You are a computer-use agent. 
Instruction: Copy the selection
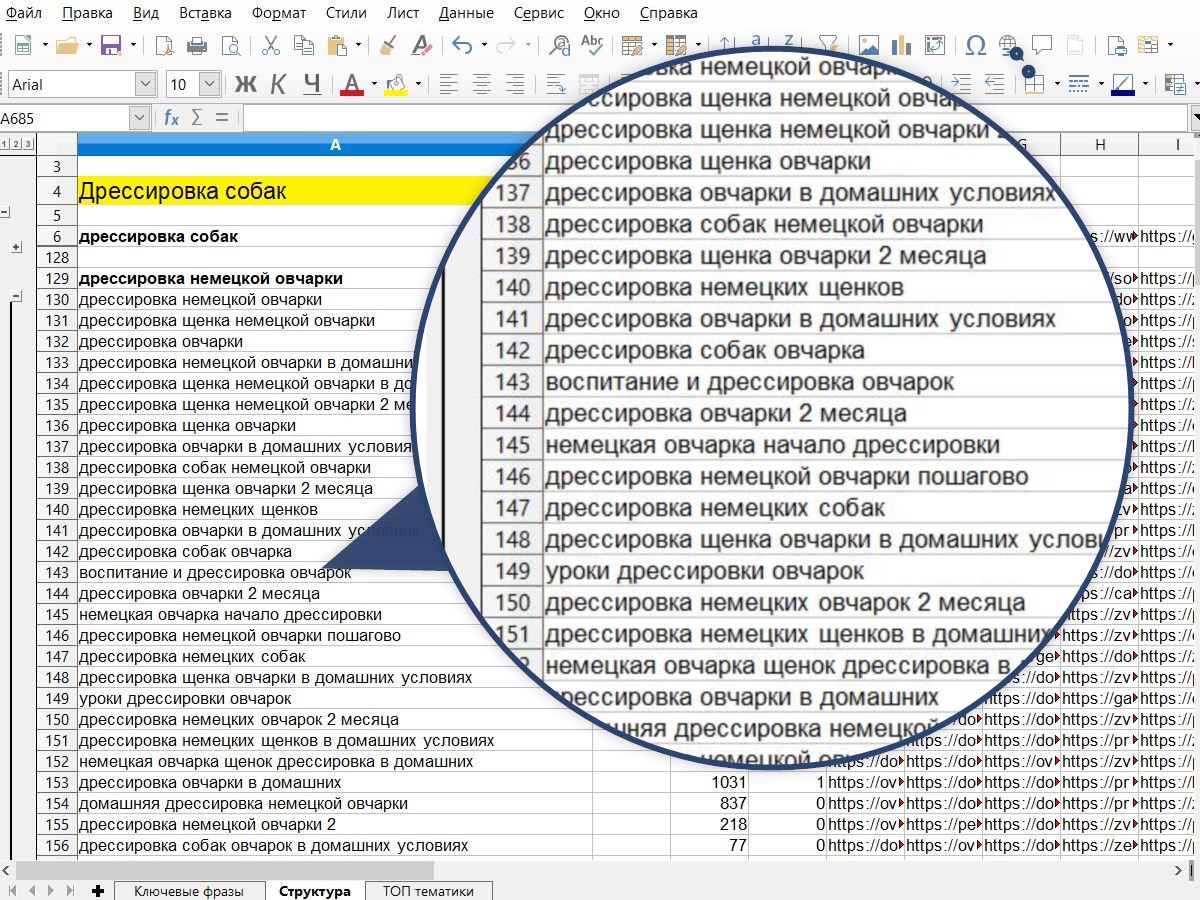305,45
